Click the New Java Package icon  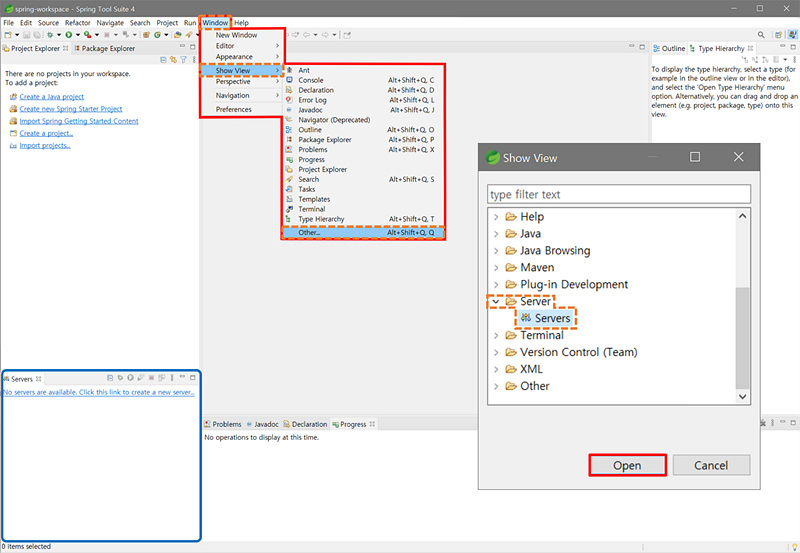click(x=146, y=35)
